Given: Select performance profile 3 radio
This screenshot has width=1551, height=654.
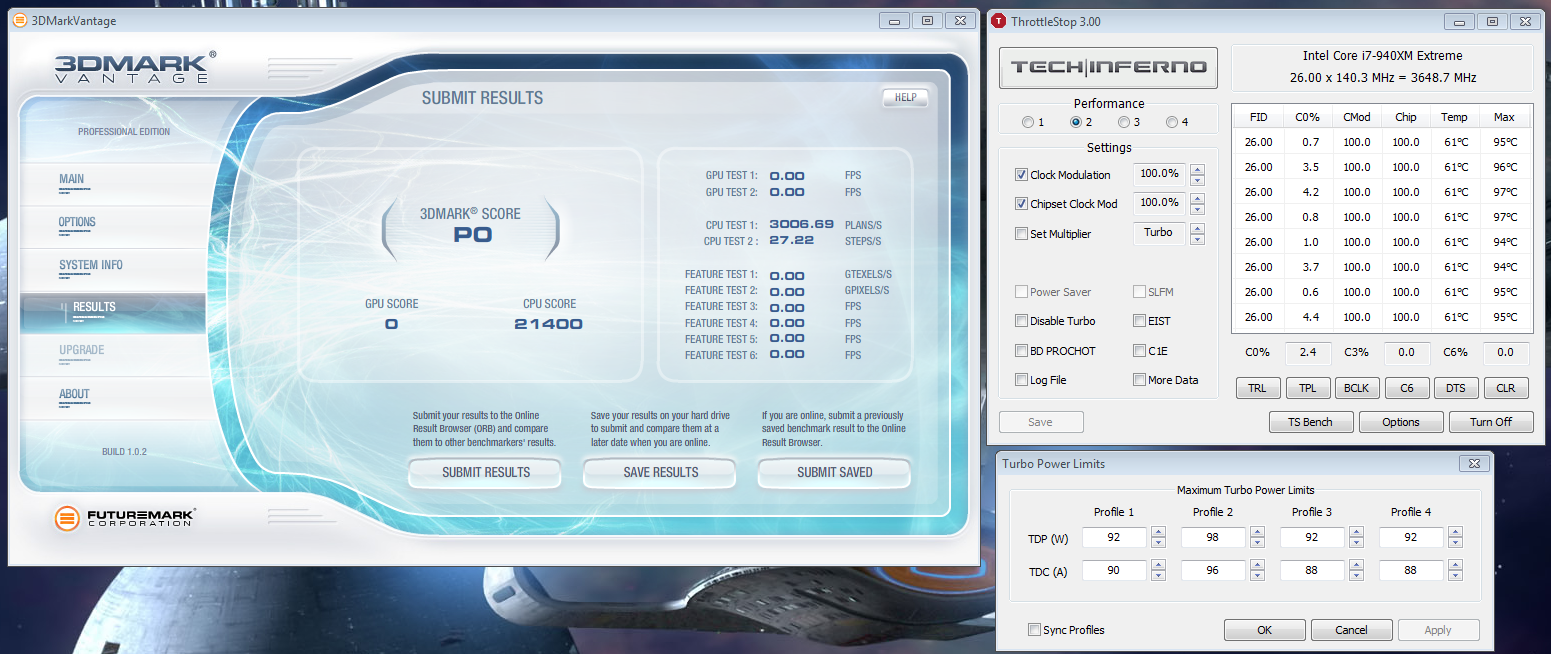Looking at the screenshot, I should pos(1124,122).
